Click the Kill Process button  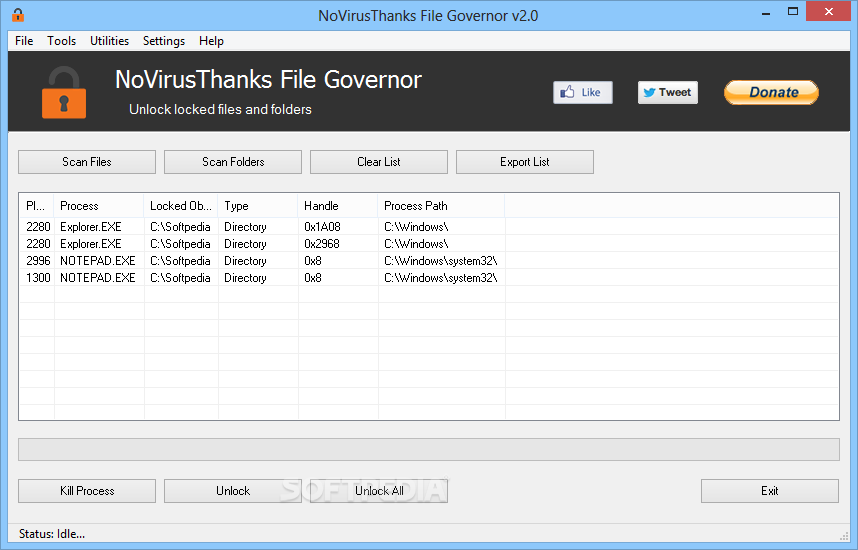click(87, 491)
